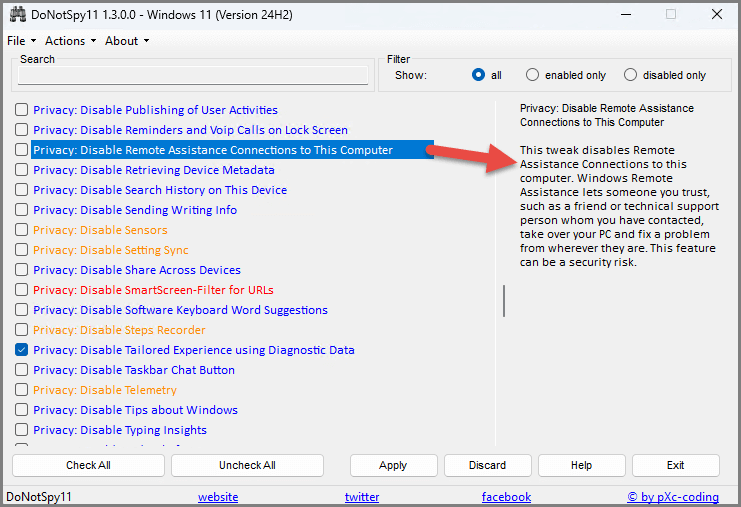Click into the Search text field

tap(193, 76)
